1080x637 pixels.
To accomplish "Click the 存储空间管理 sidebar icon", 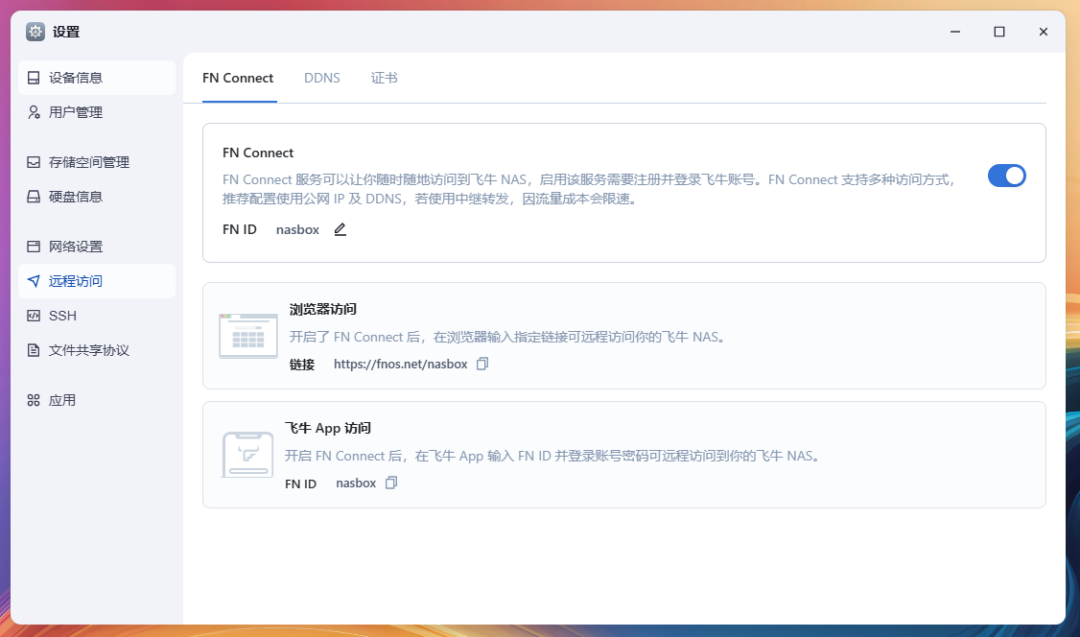I will pos(33,162).
